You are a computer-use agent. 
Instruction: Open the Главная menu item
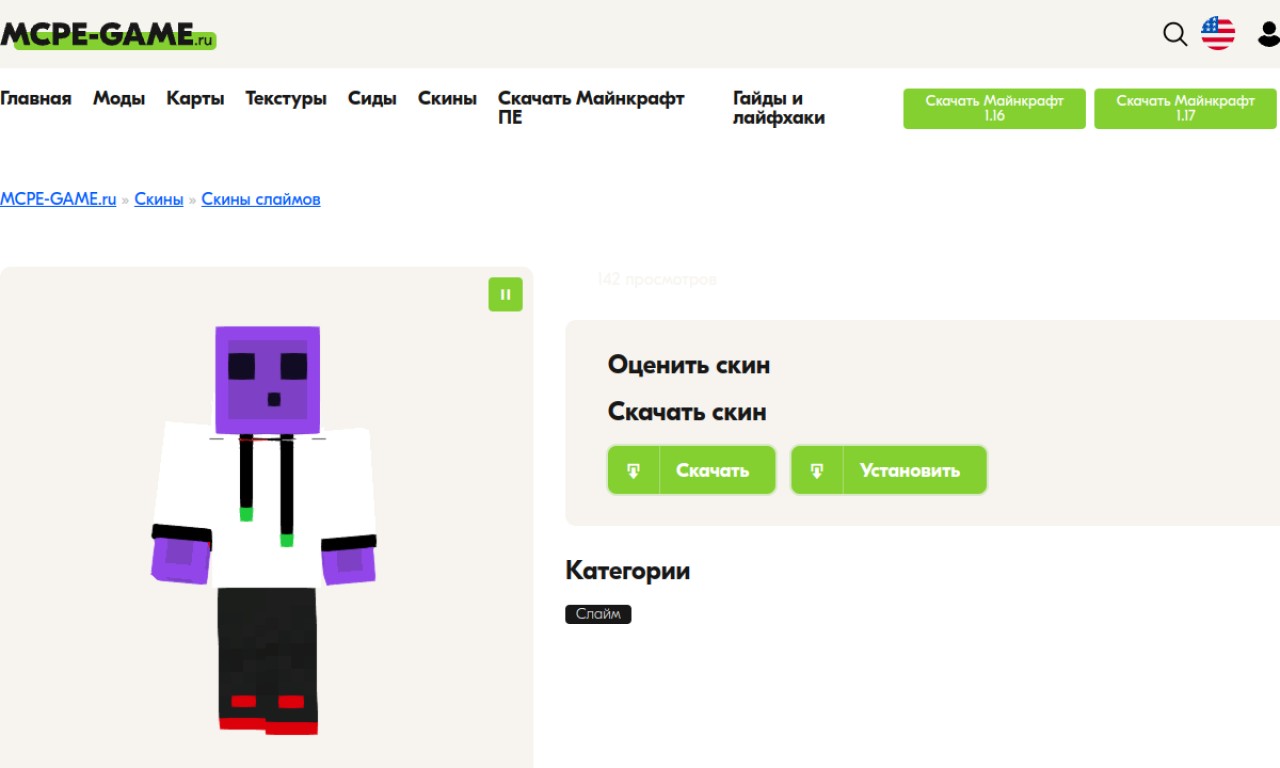(36, 98)
